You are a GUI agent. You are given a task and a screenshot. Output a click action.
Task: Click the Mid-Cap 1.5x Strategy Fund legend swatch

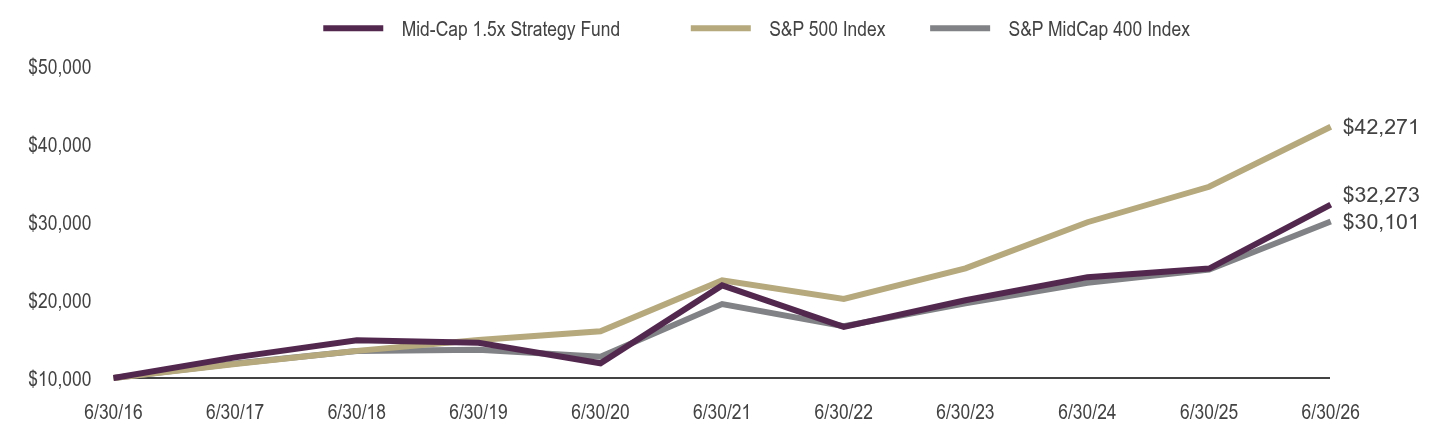point(353,29)
